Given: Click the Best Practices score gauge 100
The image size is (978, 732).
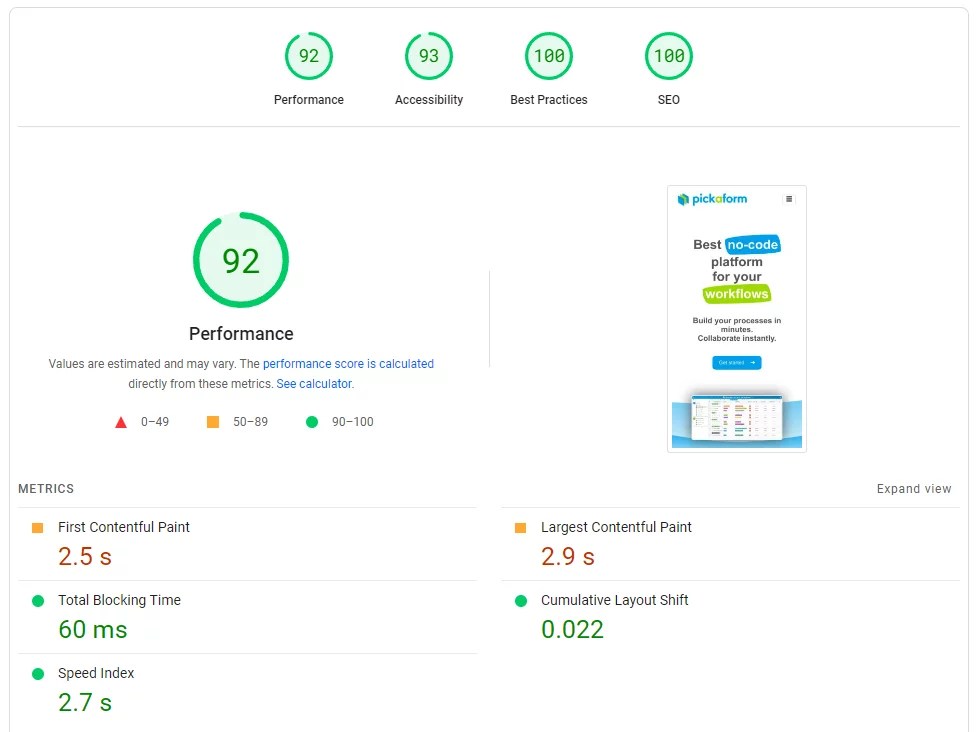Looking at the screenshot, I should point(548,56).
